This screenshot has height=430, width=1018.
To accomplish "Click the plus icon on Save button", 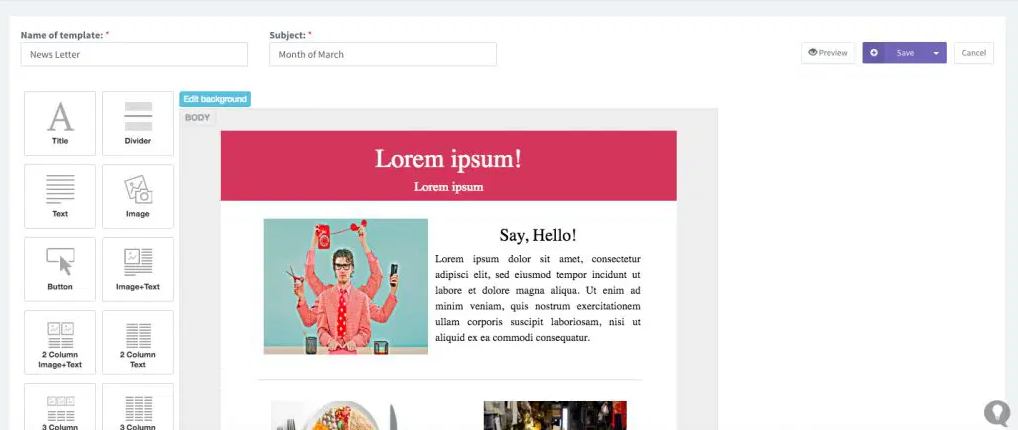I will pyautogui.click(x=874, y=53).
